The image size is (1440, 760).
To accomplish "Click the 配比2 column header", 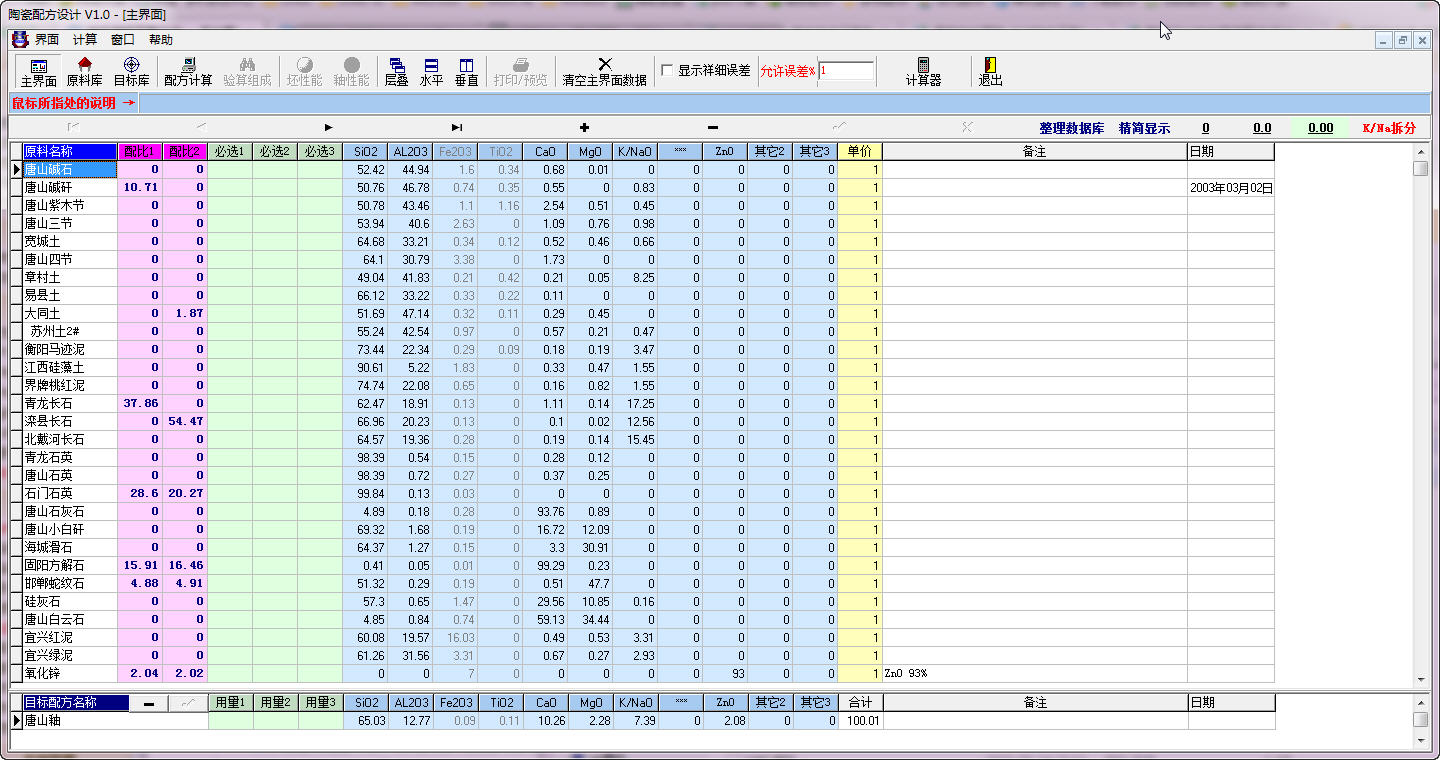I will click(185, 152).
